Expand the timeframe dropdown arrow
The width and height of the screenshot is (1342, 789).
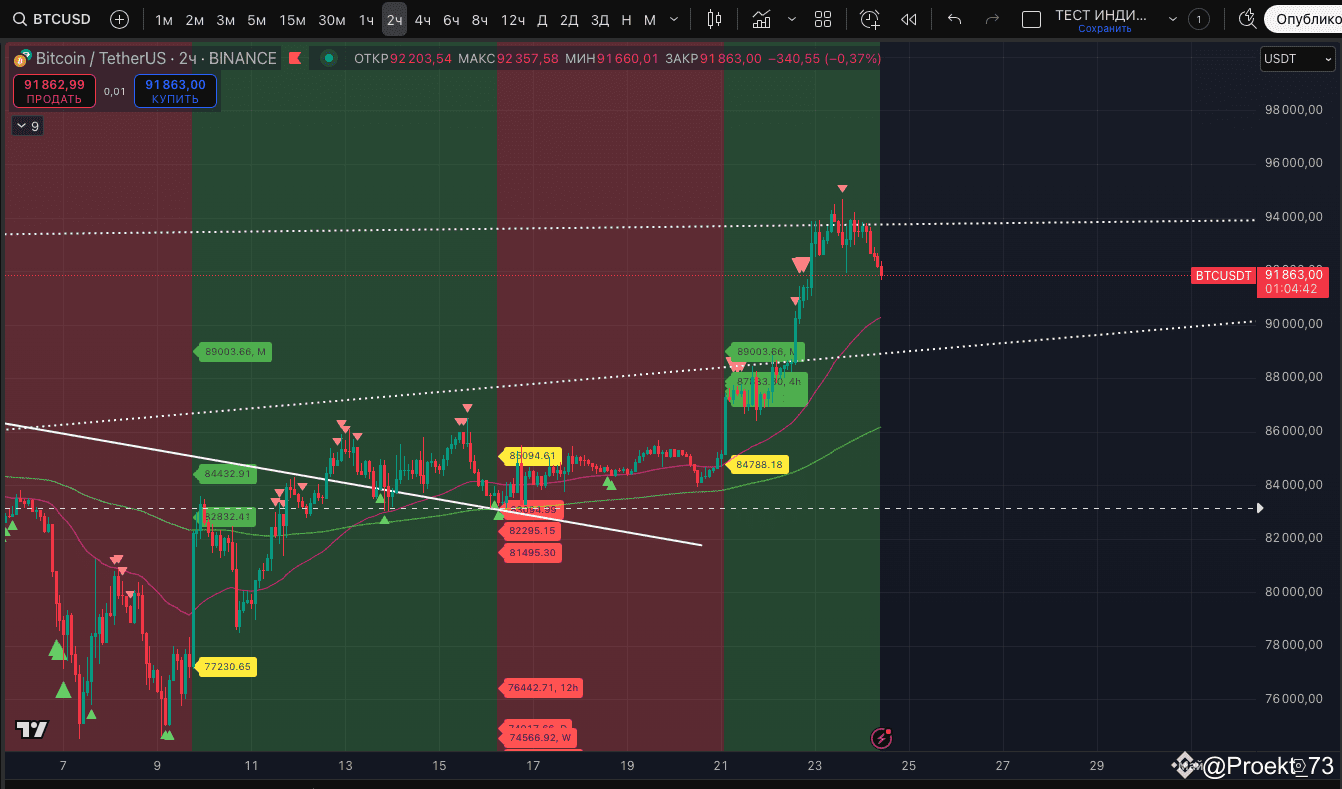click(x=676, y=20)
